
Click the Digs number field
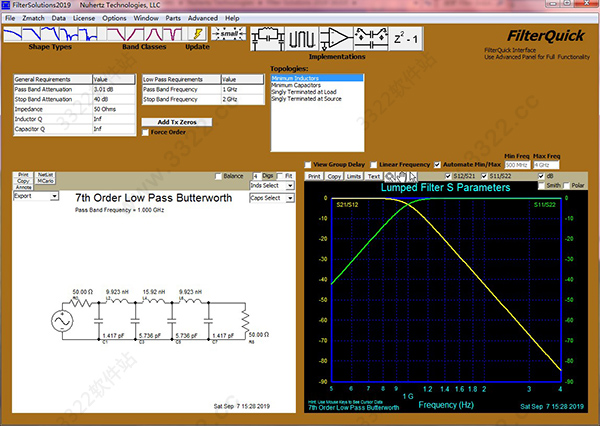tap(256, 176)
